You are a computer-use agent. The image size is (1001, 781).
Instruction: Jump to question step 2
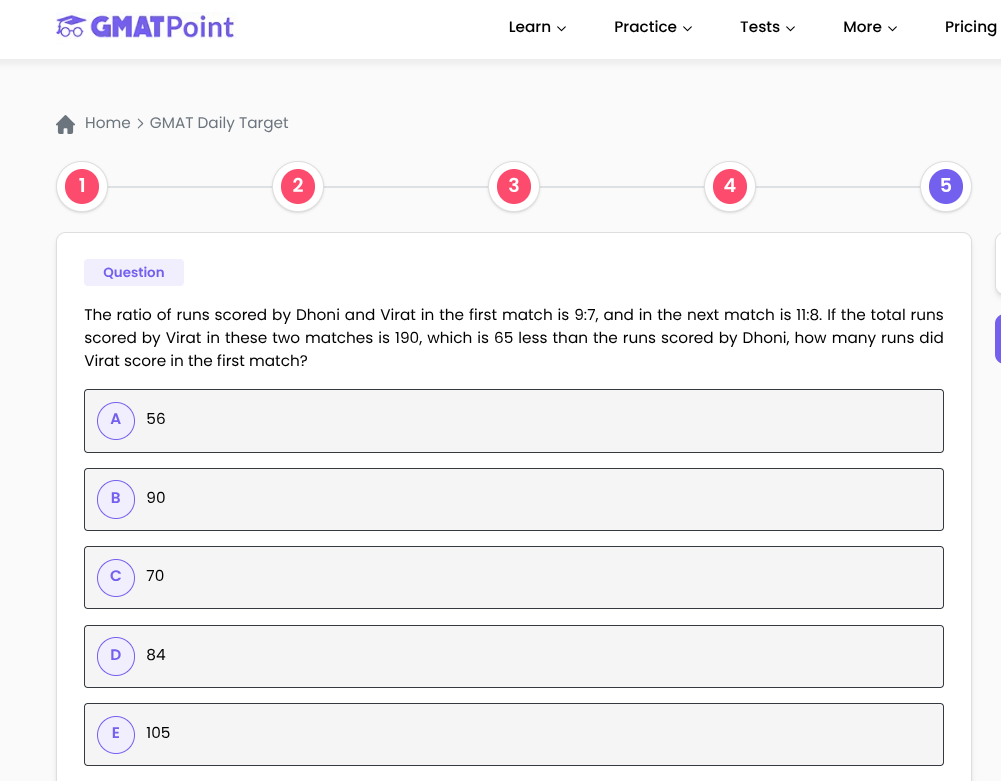[298, 186]
